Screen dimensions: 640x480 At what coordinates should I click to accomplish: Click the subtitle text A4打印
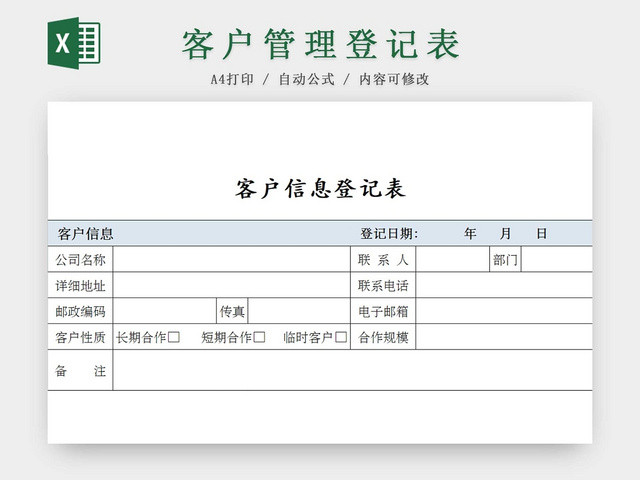(x=232, y=79)
